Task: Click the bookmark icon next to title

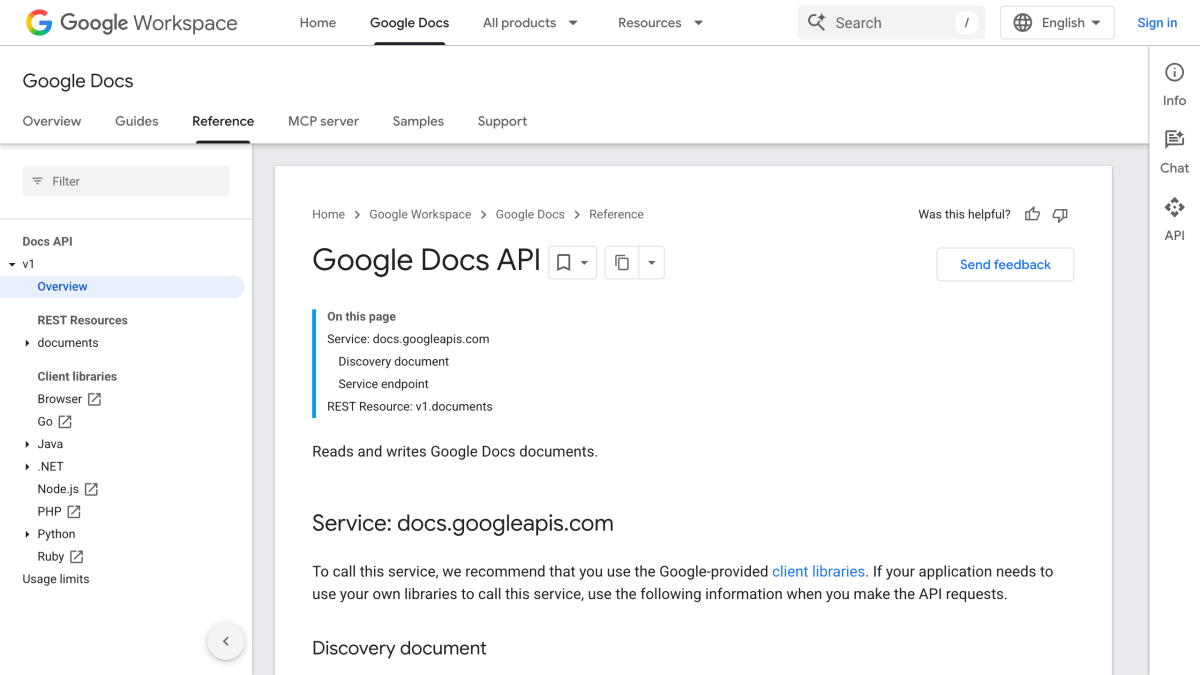Action: (x=564, y=263)
